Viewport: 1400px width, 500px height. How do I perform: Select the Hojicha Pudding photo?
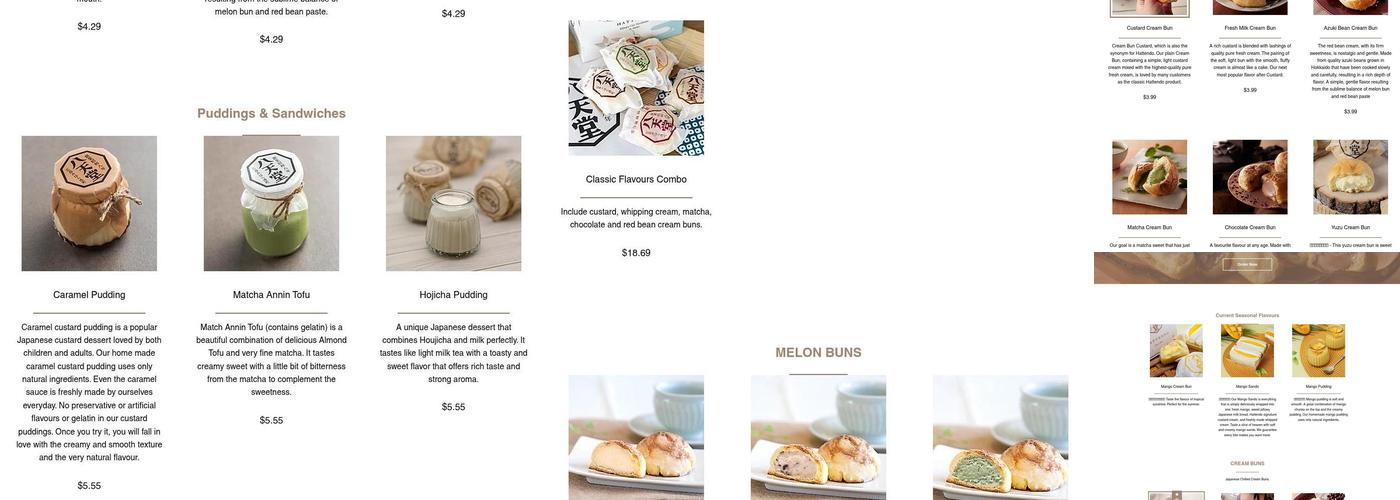click(x=453, y=204)
